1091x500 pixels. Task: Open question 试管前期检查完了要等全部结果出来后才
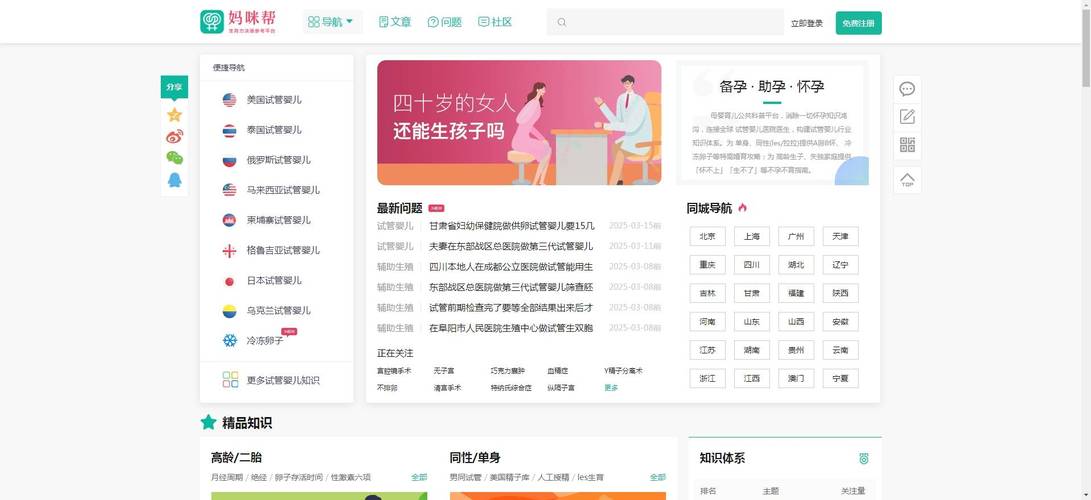(x=511, y=307)
